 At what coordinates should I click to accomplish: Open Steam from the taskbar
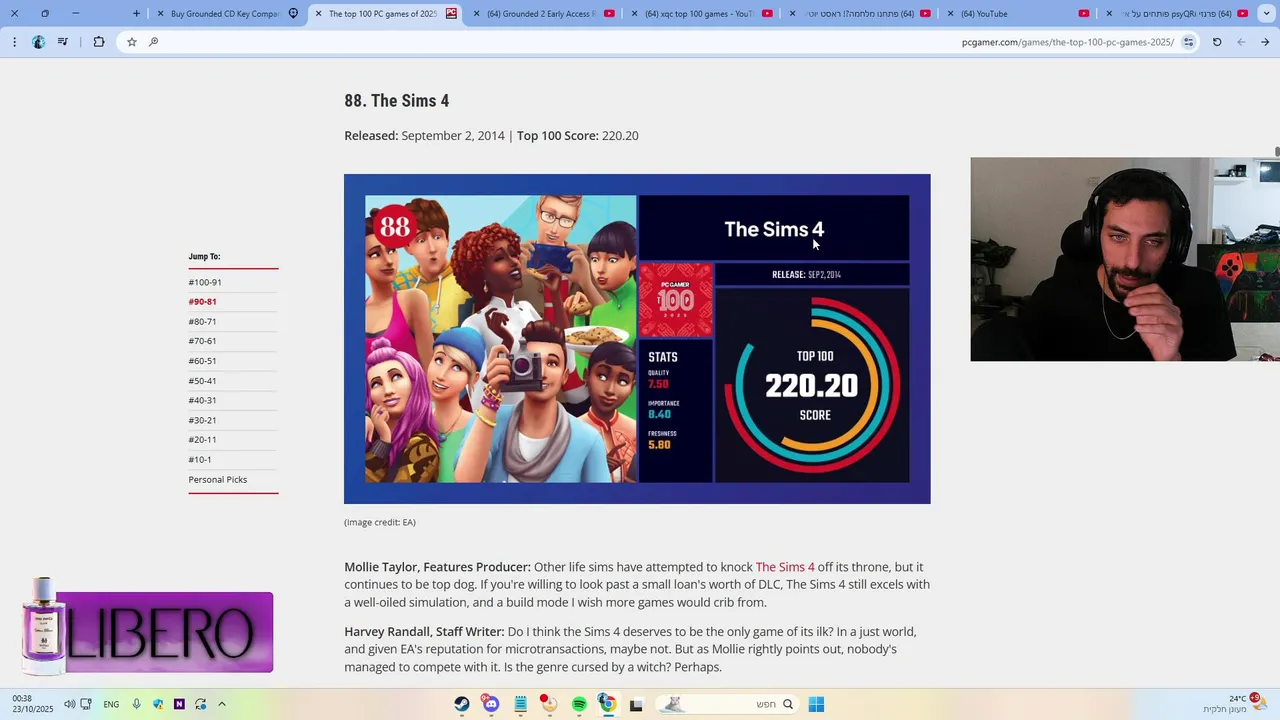[462, 704]
